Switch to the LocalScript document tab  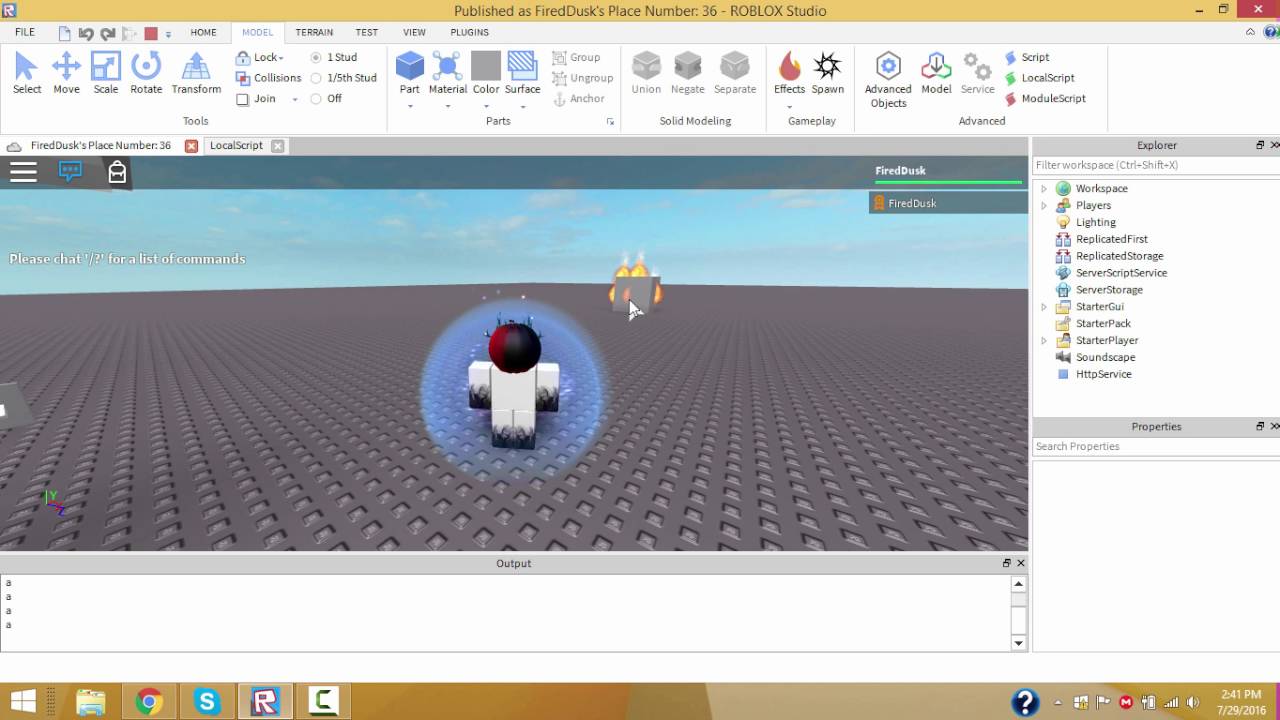(236, 145)
